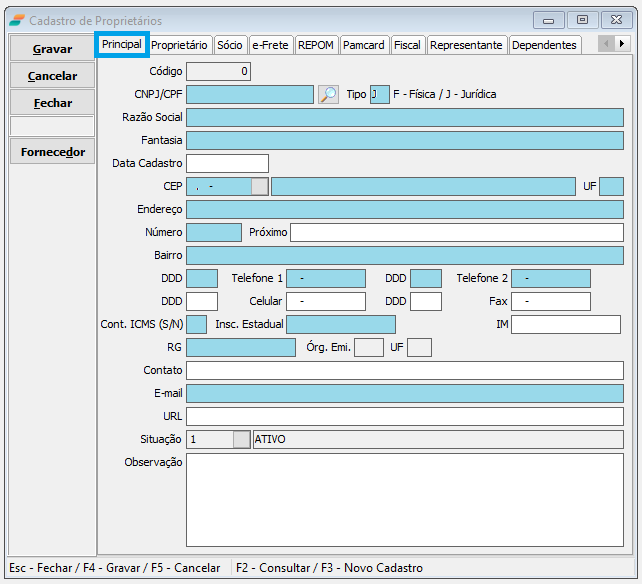The width and height of the screenshot is (642, 584).
Task: Switch to the Proprietário tab
Action: 180,45
